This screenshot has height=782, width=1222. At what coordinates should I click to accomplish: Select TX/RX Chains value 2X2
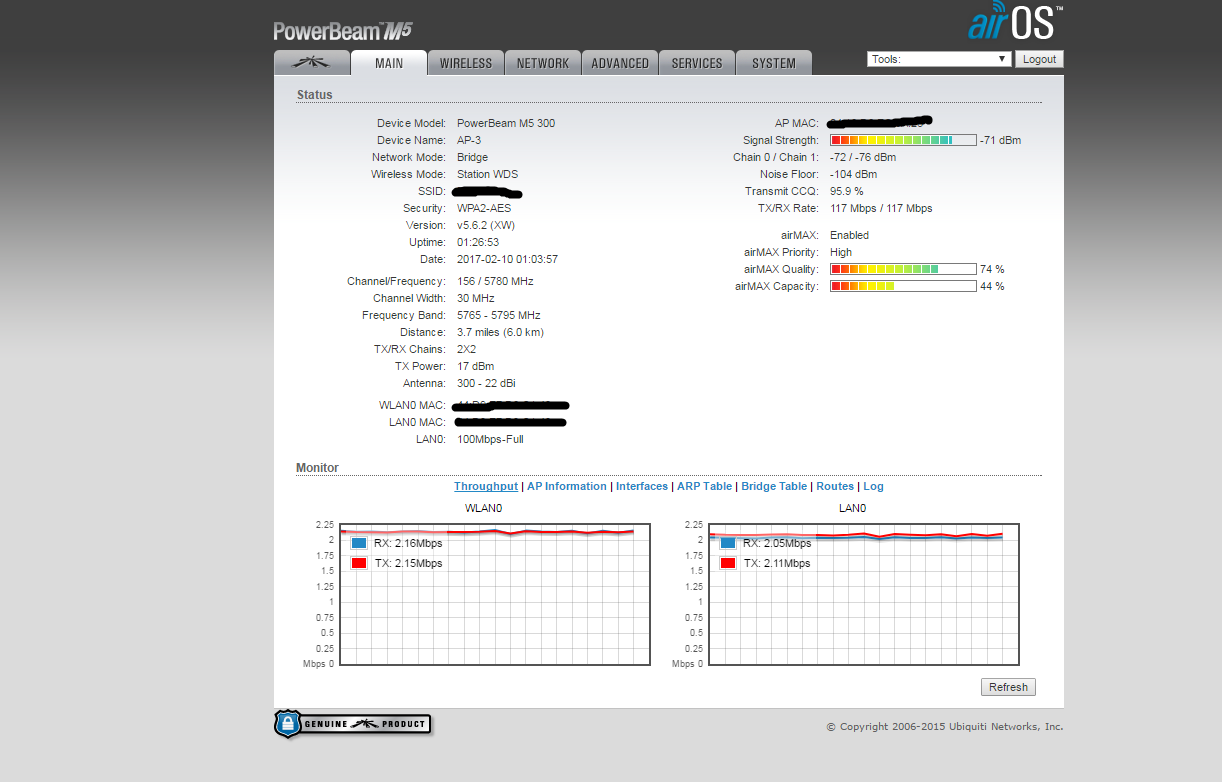click(467, 349)
